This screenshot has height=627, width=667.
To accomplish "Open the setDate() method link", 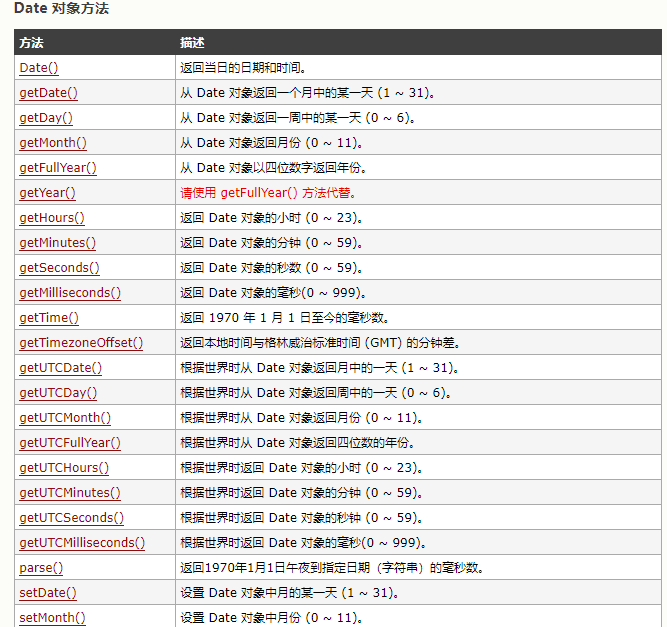I will [x=48, y=593].
